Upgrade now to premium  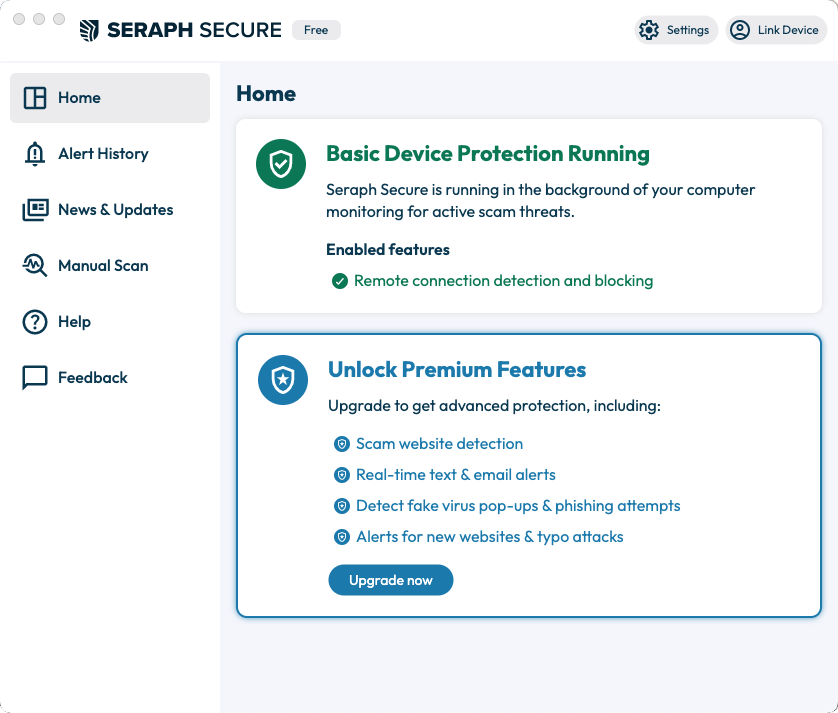[391, 580]
